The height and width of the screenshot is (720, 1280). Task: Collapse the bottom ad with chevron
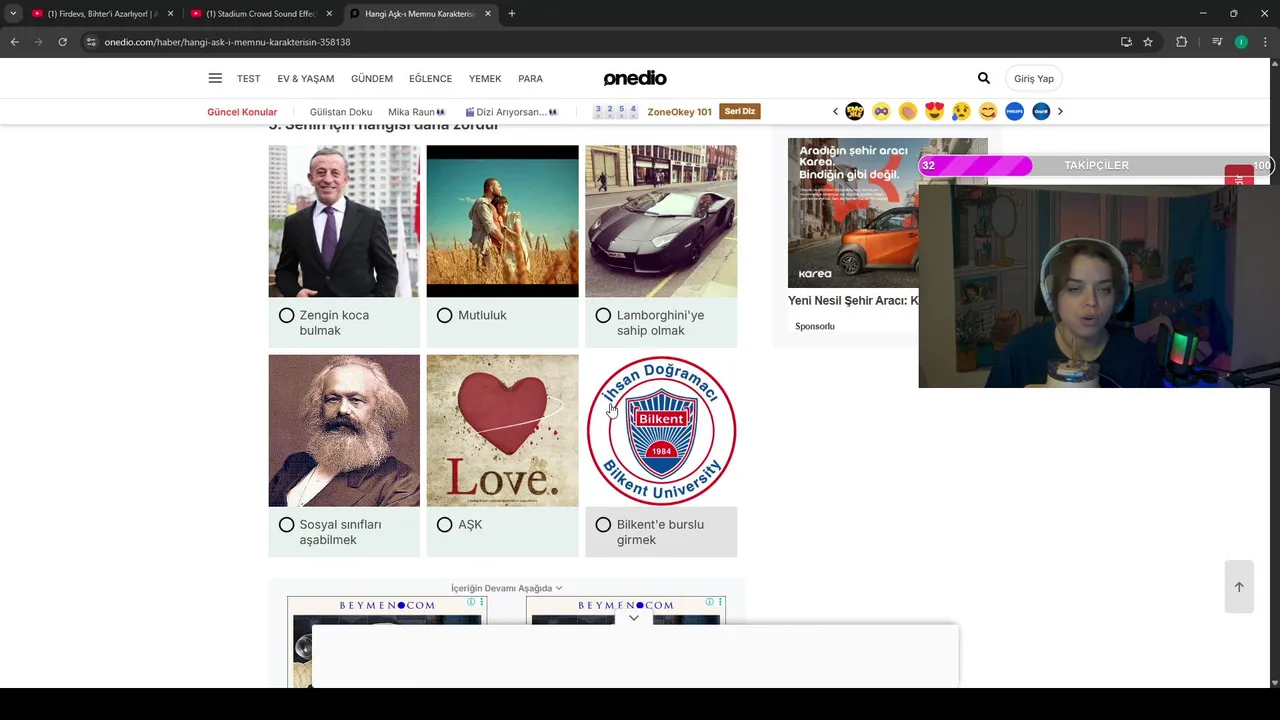[634, 618]
